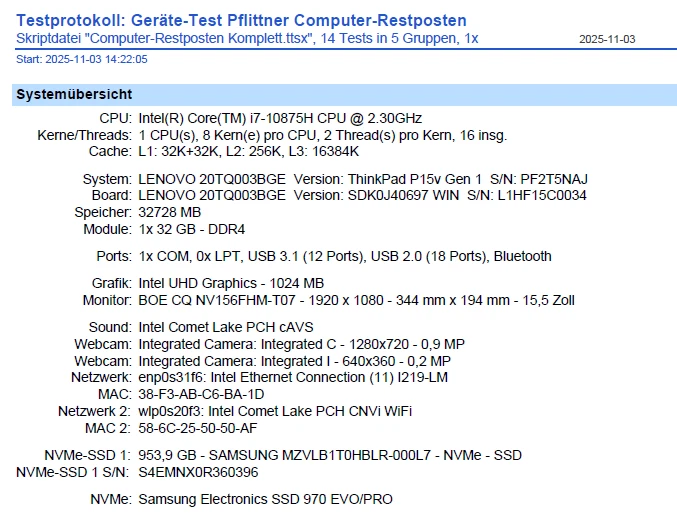677x528 pixels.
Task: Click the 'CPU:' label
Action: point(115,118)
